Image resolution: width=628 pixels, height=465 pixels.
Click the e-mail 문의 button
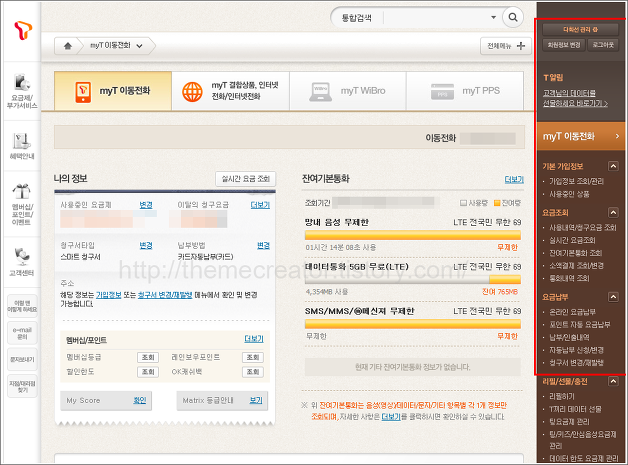pos(22,333)
